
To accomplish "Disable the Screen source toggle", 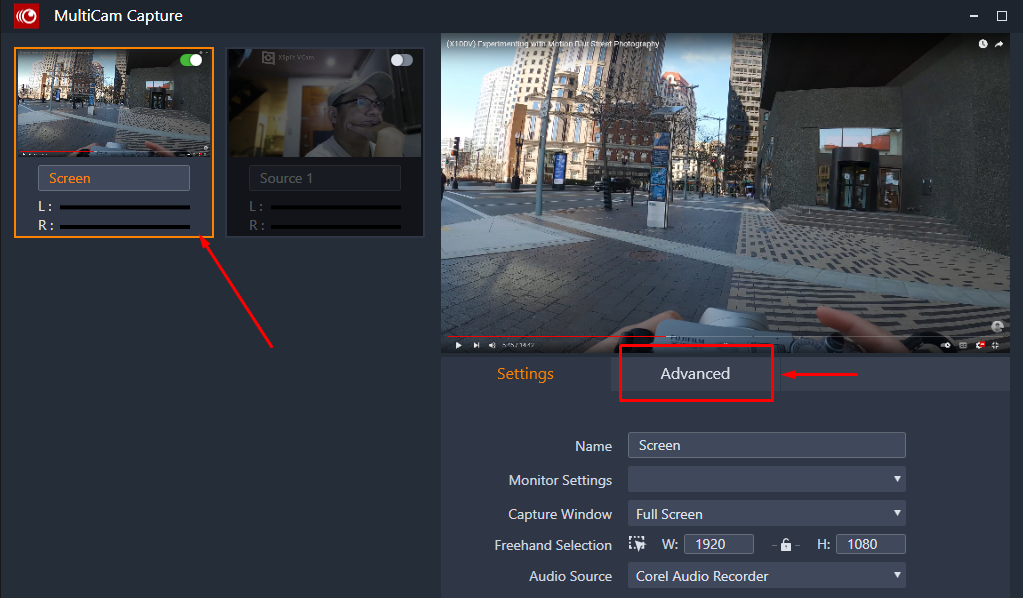I will (191, 60).
